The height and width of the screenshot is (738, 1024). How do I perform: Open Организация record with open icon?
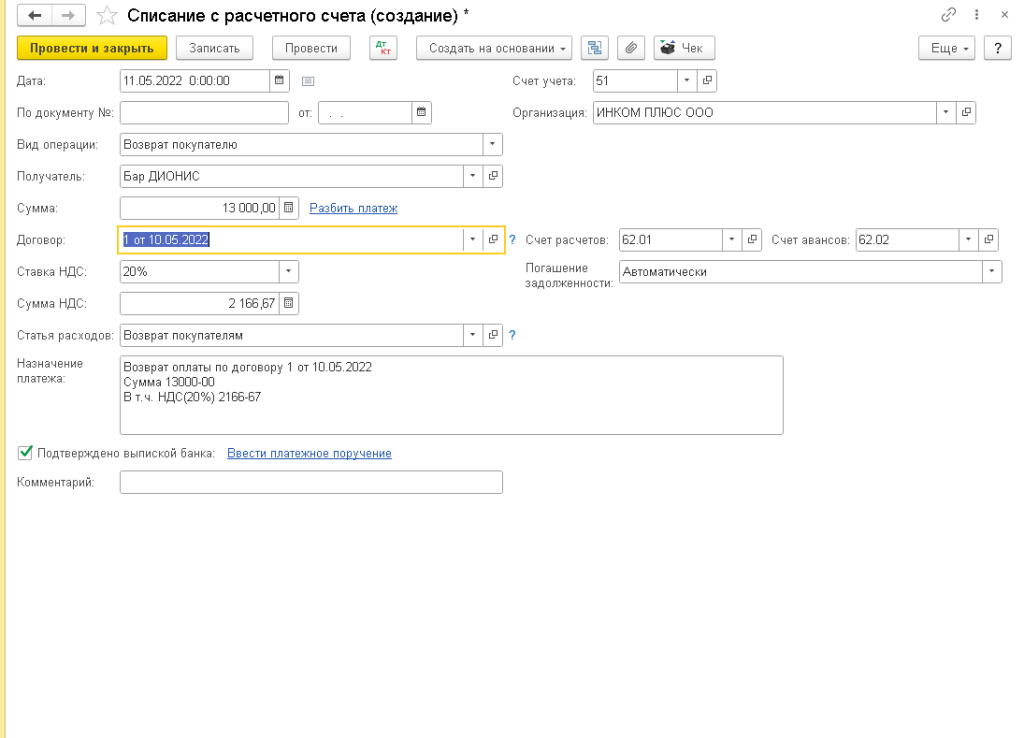[967, 113]
